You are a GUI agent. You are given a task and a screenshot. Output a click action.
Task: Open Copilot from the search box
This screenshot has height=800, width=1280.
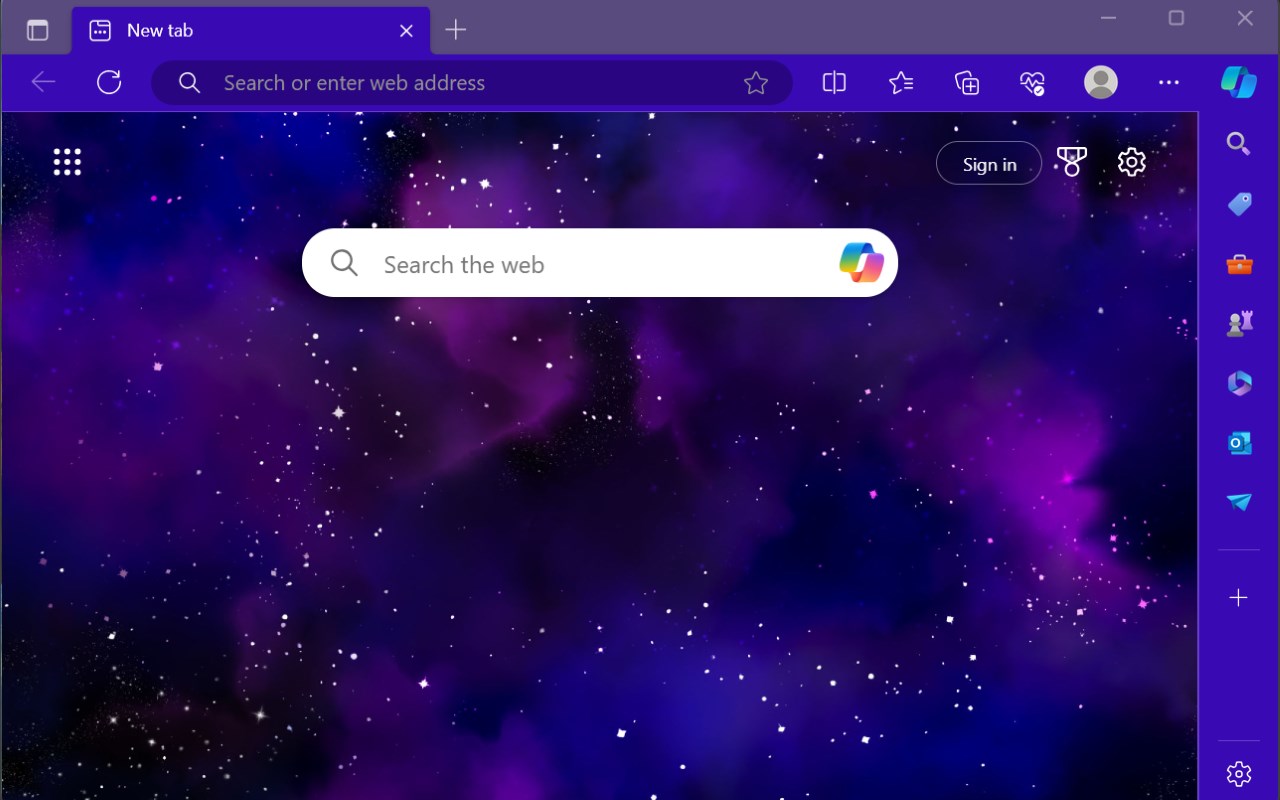[861, 263]
